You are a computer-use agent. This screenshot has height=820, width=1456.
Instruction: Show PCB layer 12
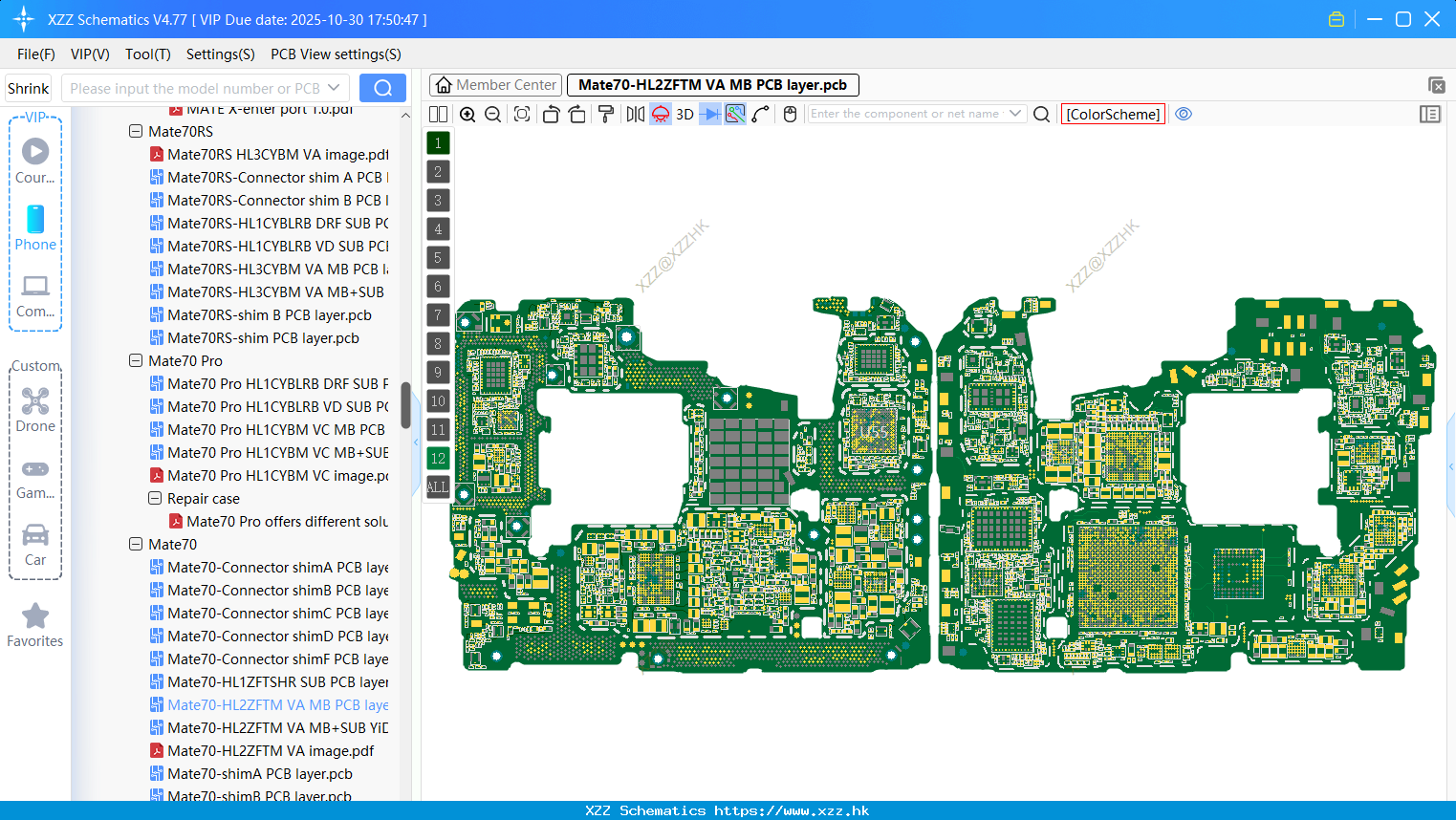(438, 459)
